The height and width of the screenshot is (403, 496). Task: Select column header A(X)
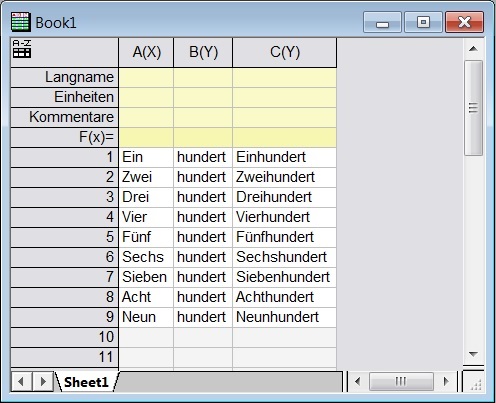(146, 52)
